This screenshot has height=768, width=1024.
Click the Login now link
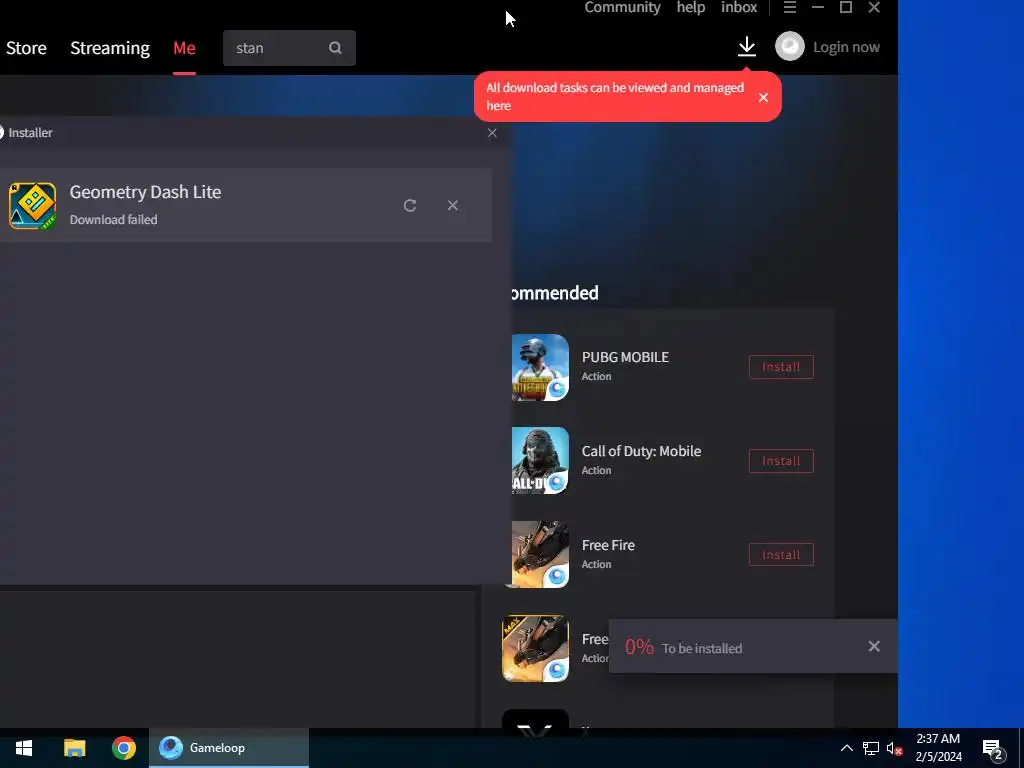pyautogui.click(x=846, y=47)
